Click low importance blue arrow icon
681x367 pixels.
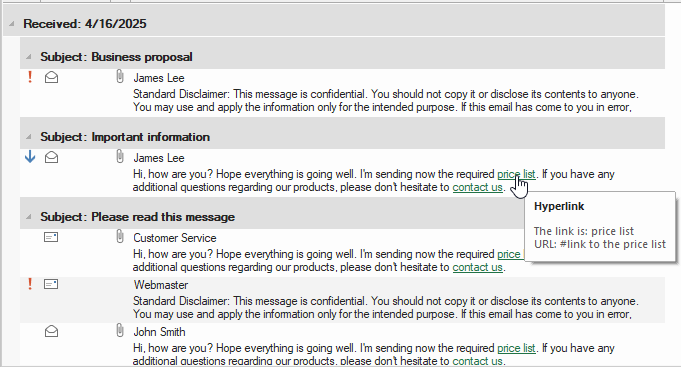point(30,157)
